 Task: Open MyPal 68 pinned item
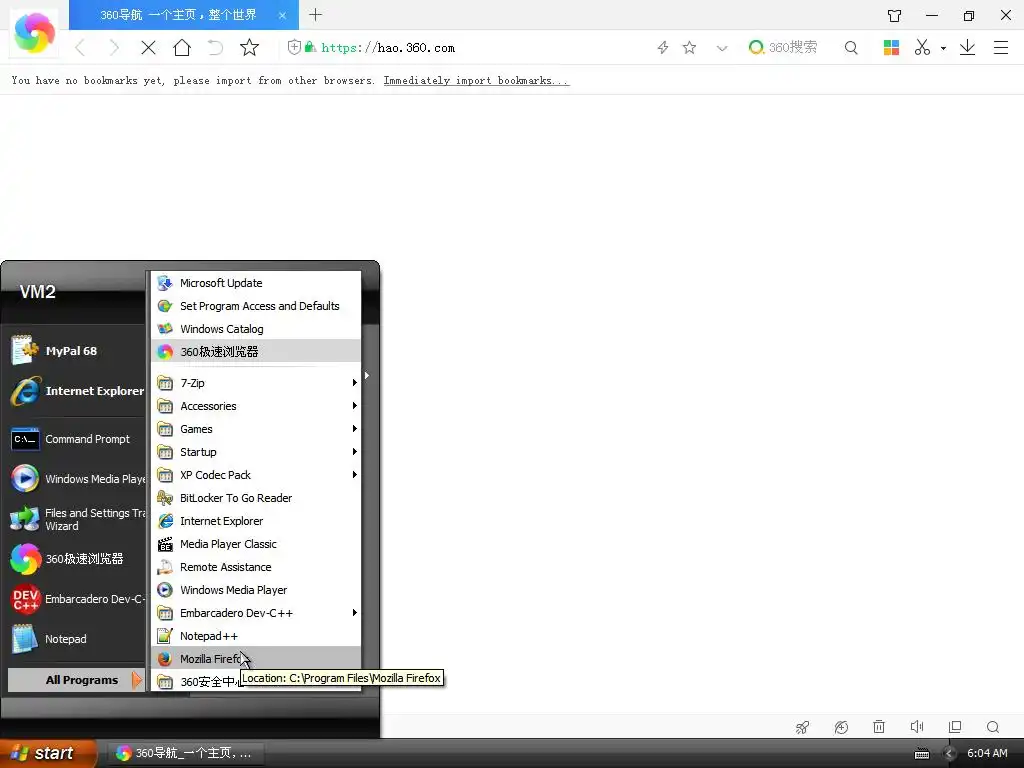[76, 351]
